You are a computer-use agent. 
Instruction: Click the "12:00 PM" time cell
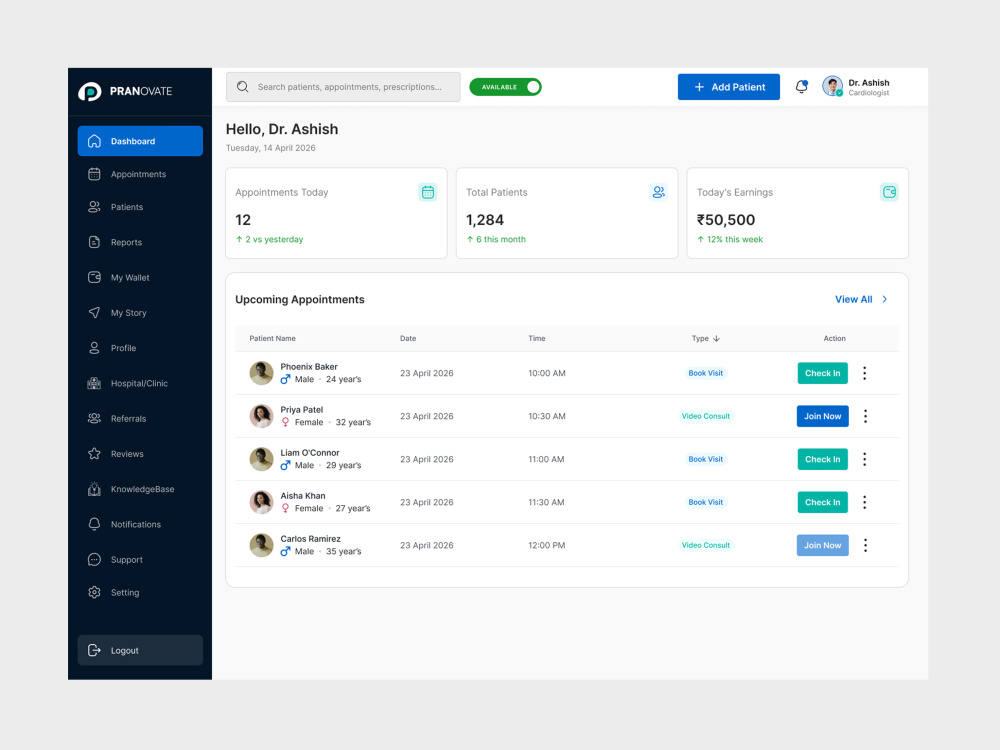pyautogui.click(x=547, y=545)
